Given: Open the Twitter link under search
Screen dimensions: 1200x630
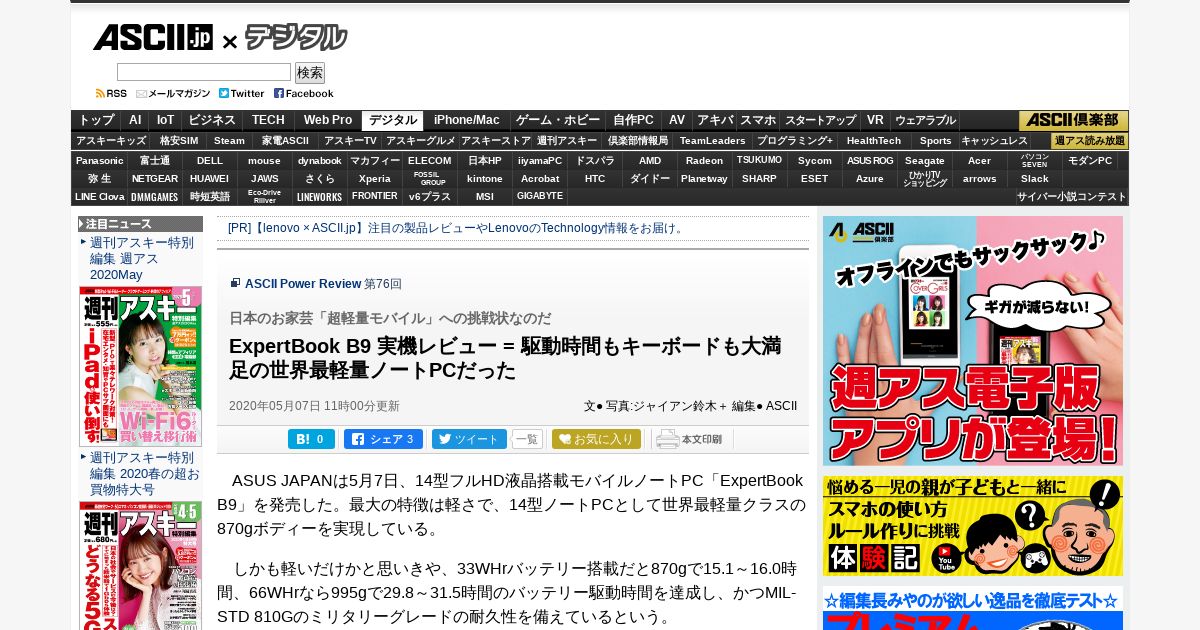Looking at the screenshot, I should pos(242,93).
